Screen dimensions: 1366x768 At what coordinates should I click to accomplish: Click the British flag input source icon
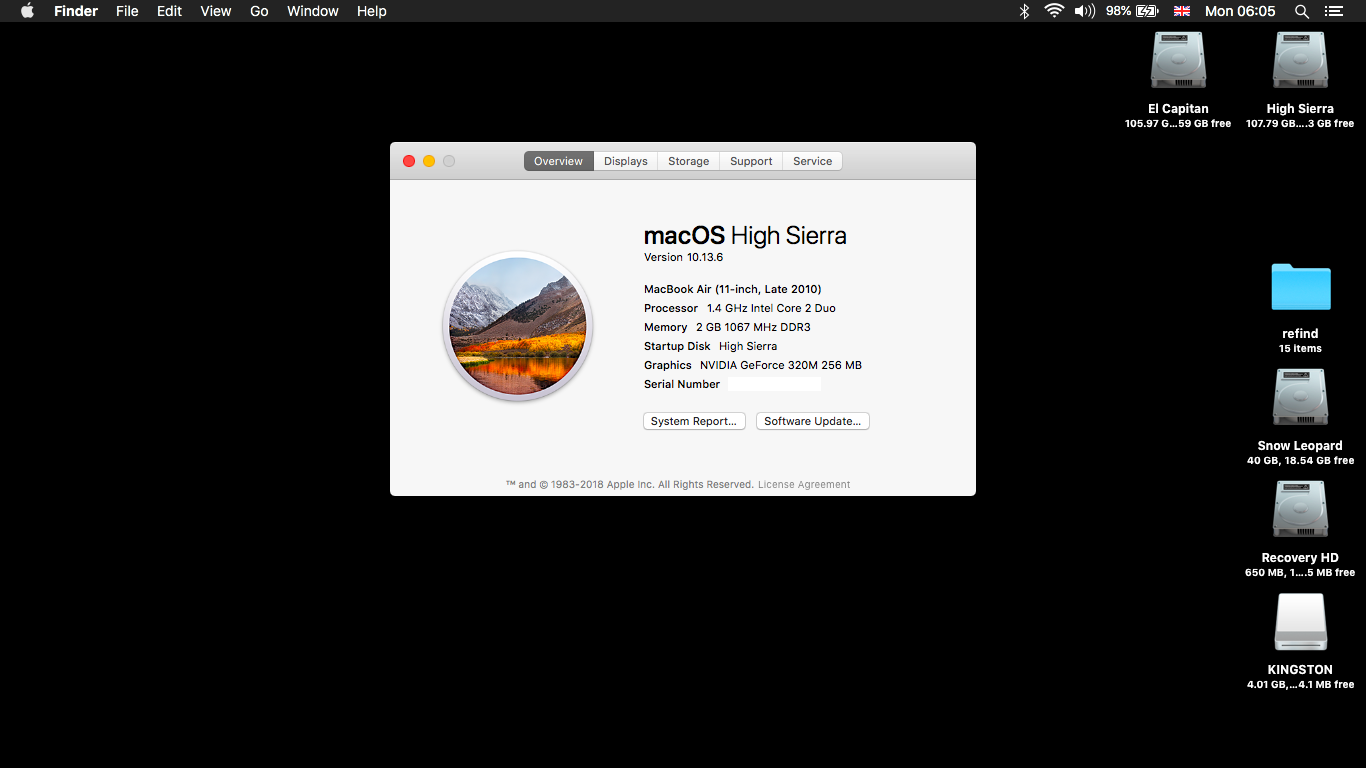pos(1182,11)
